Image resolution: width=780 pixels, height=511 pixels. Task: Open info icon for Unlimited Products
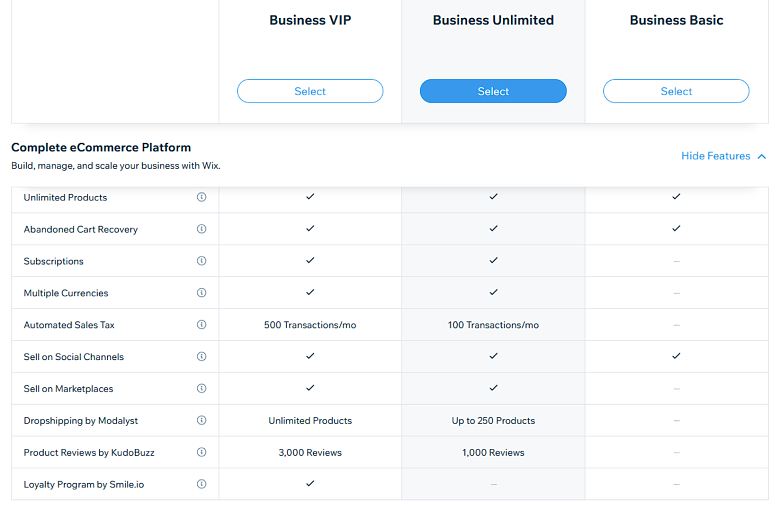[x=201, y=197]
